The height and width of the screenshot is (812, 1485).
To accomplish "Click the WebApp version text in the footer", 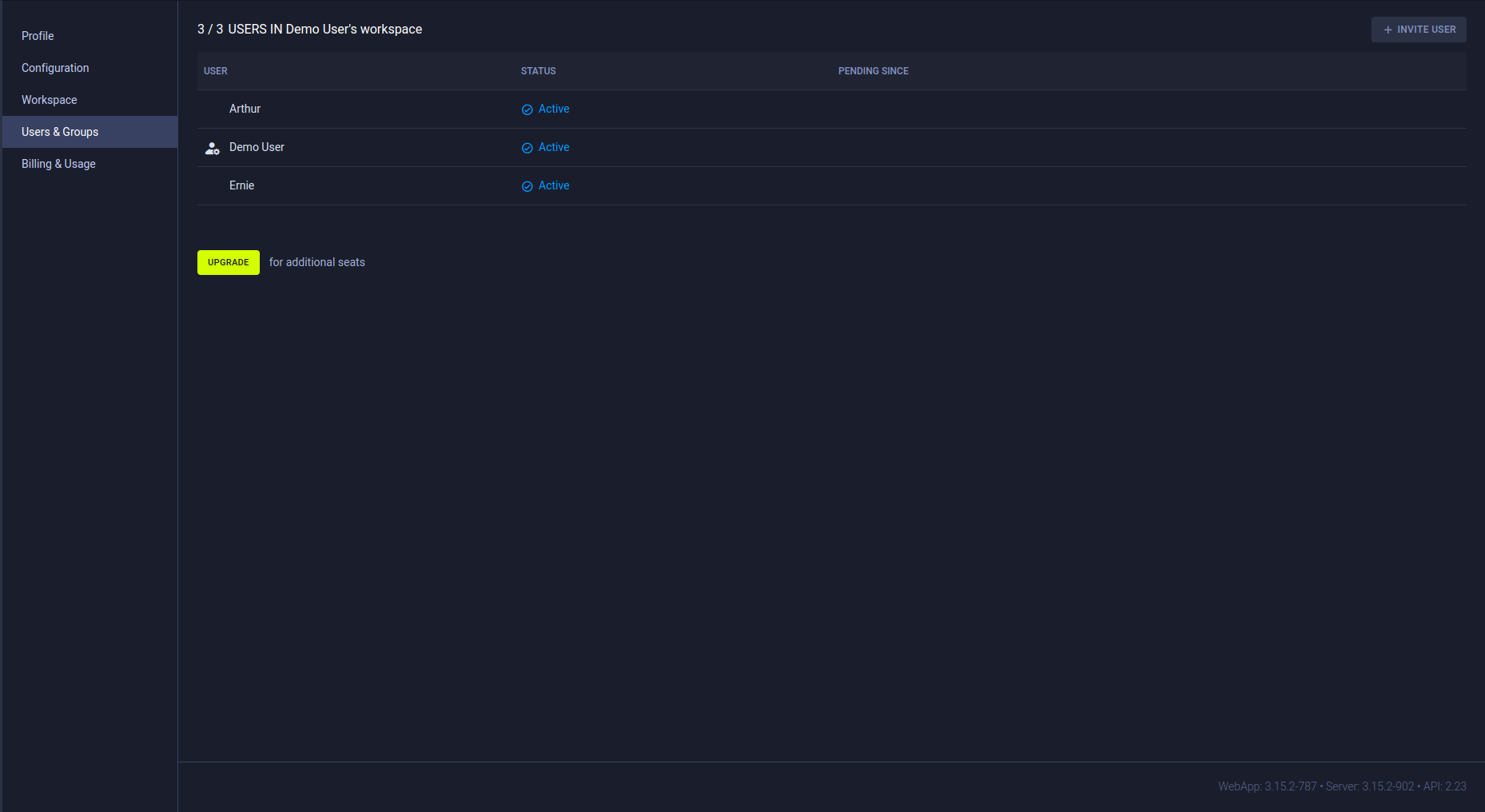I will 1267,786.
